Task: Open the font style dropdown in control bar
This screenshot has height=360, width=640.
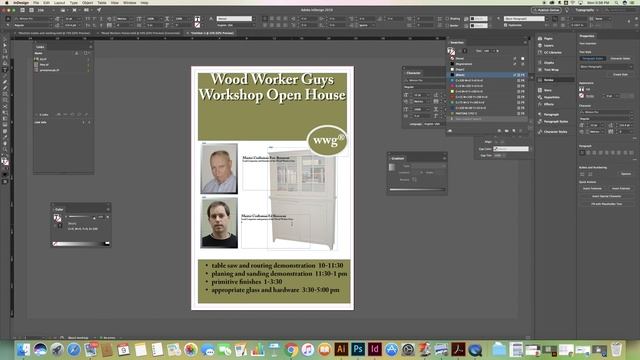Action: [x=33, y=25]
